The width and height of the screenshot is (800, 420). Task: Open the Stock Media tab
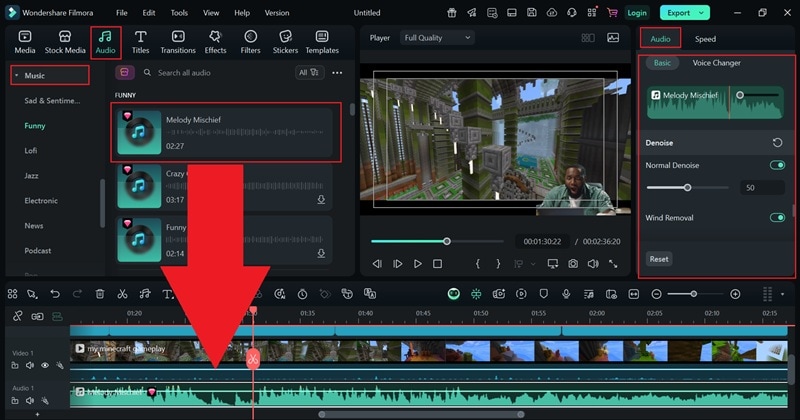(65, 42)
